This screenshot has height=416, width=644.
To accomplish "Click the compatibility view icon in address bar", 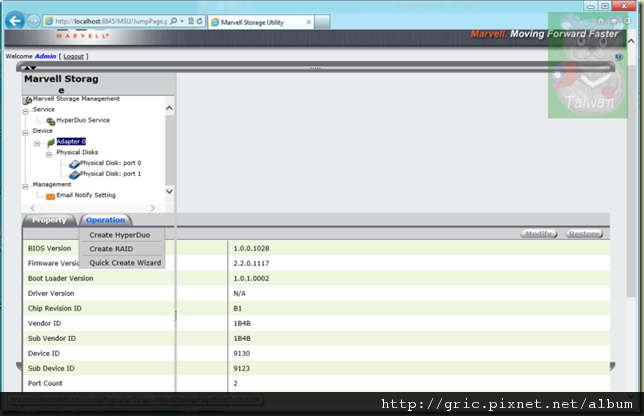I will (x=191, y=21).
